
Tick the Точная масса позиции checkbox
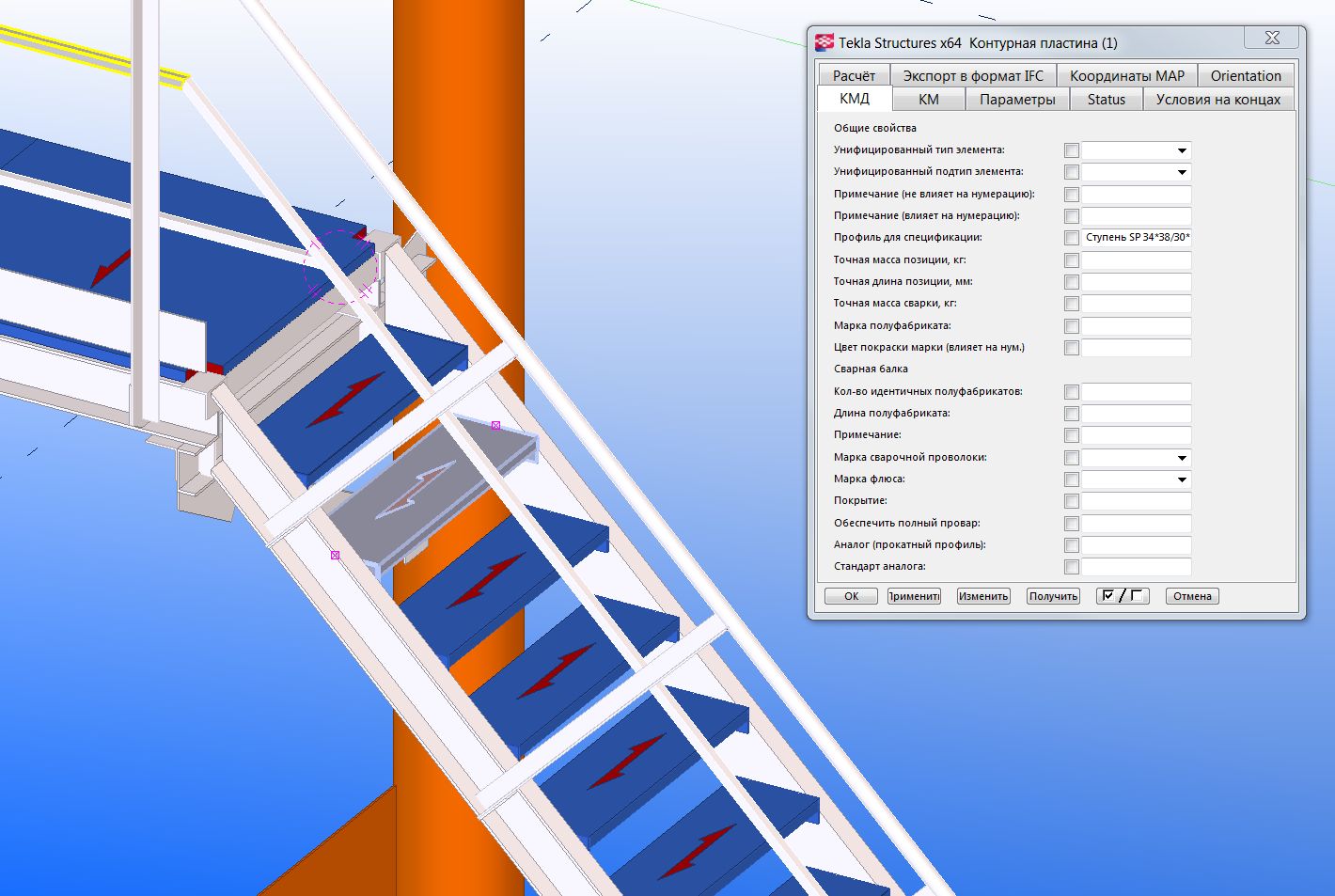[x=1071, y=260]
